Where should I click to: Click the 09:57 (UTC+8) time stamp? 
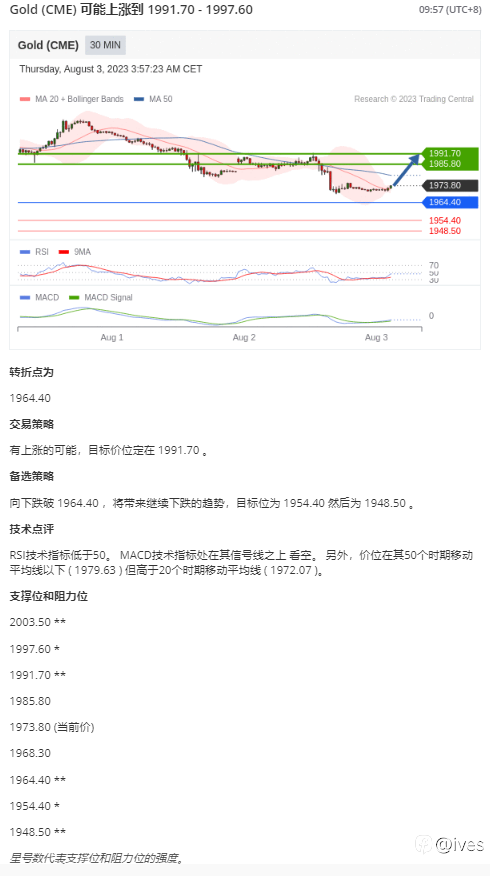pyautogui.click(x=450, y=10)
